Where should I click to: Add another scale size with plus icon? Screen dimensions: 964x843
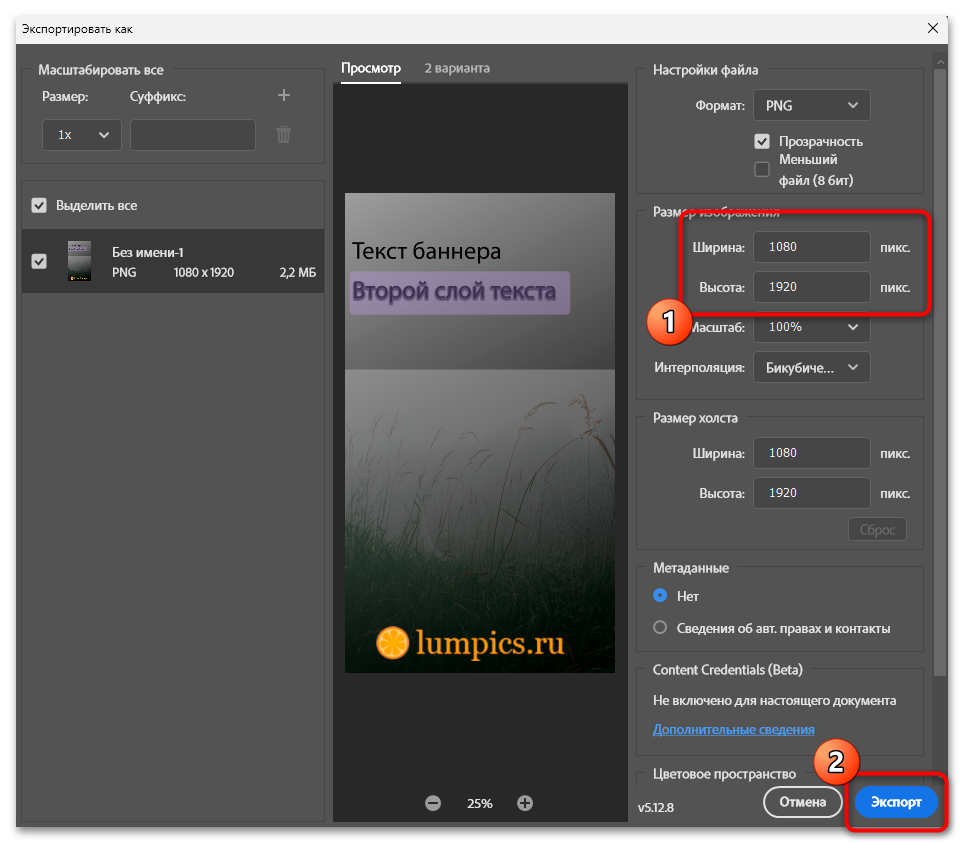coord(283,95)
